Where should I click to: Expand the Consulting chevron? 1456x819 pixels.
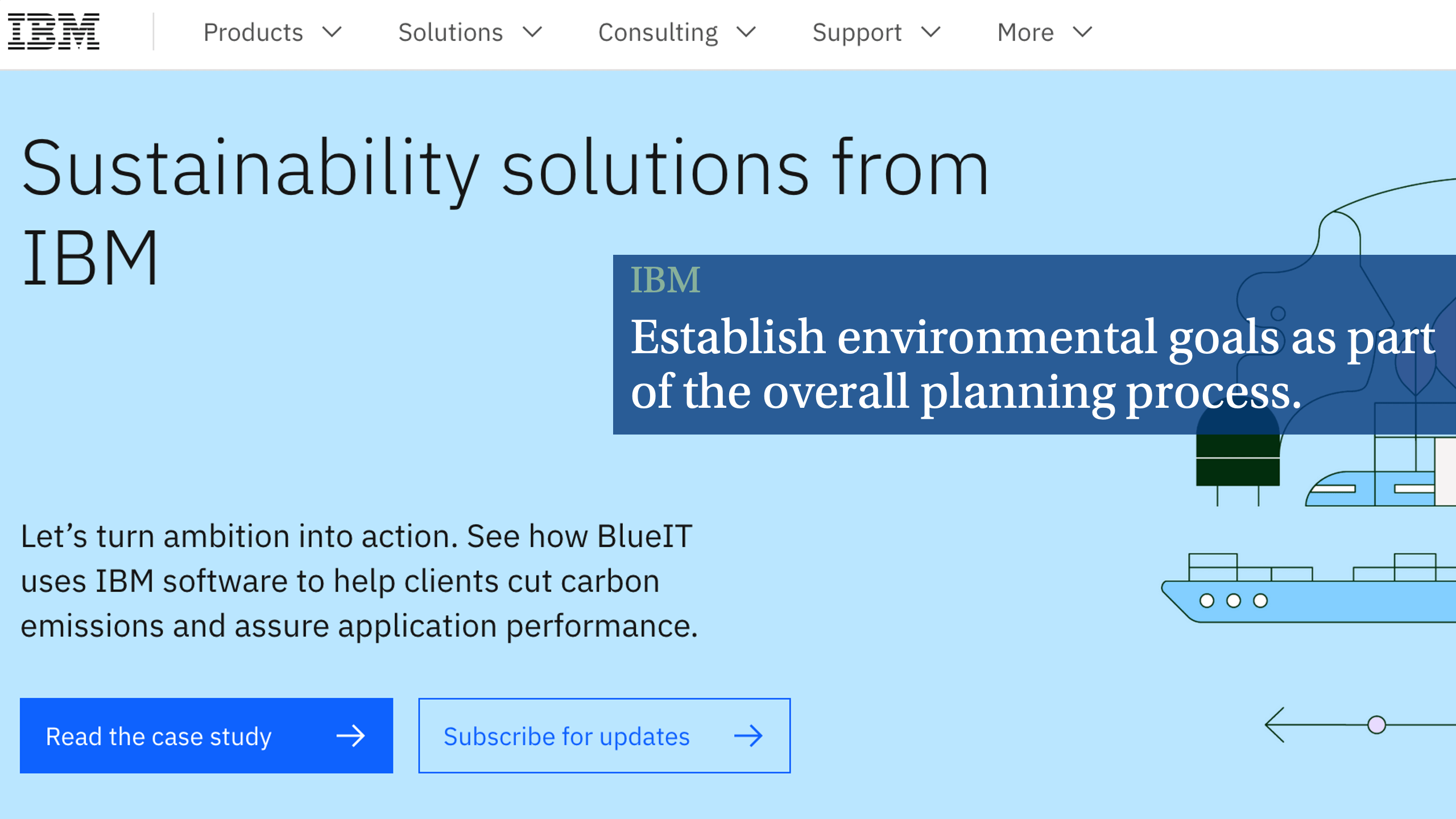tap(746, 32)
